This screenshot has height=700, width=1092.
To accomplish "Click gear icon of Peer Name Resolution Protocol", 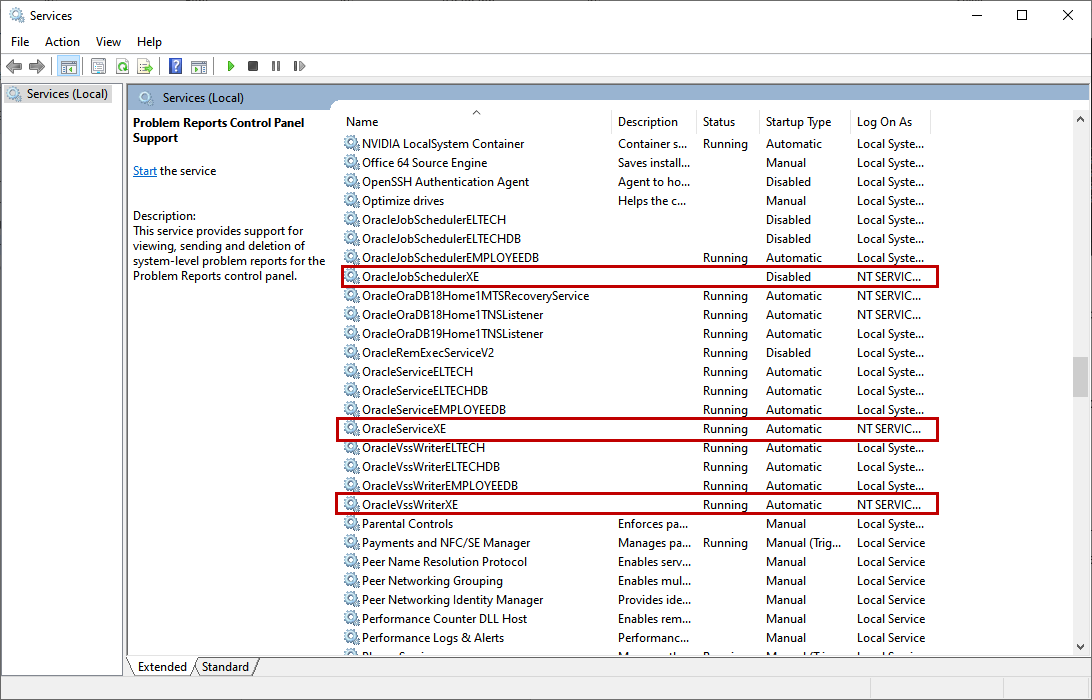I will (352, 561).
